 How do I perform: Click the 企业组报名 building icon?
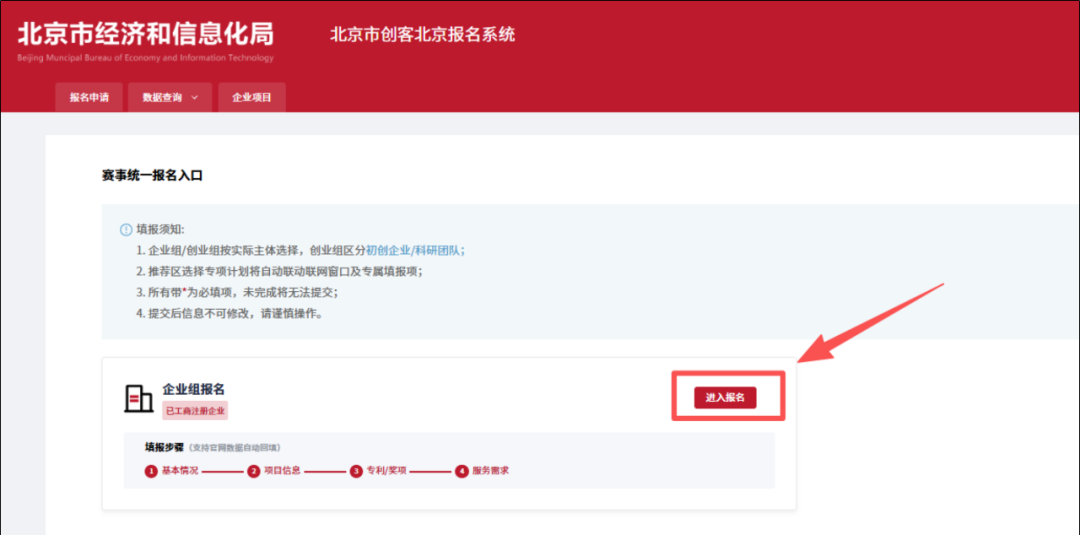tap(138, 398)
